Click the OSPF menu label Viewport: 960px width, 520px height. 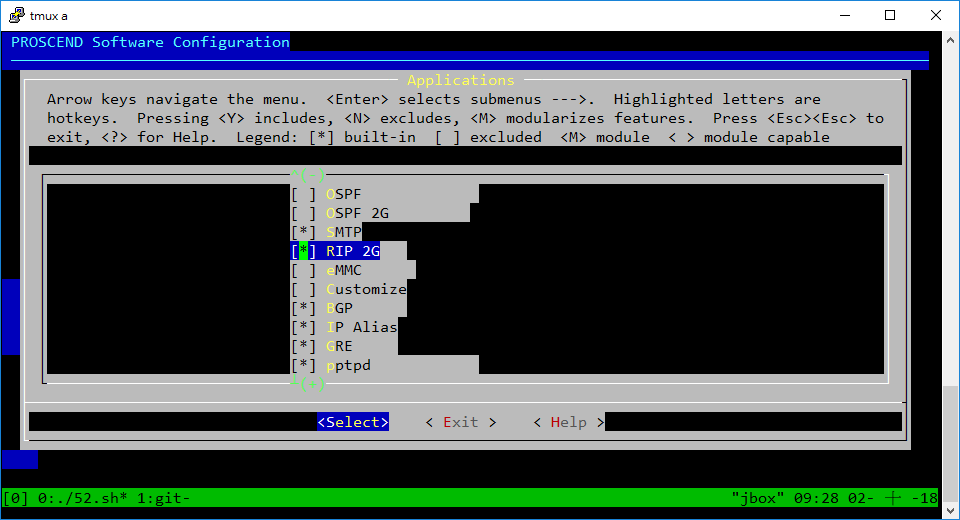[343, 194]
